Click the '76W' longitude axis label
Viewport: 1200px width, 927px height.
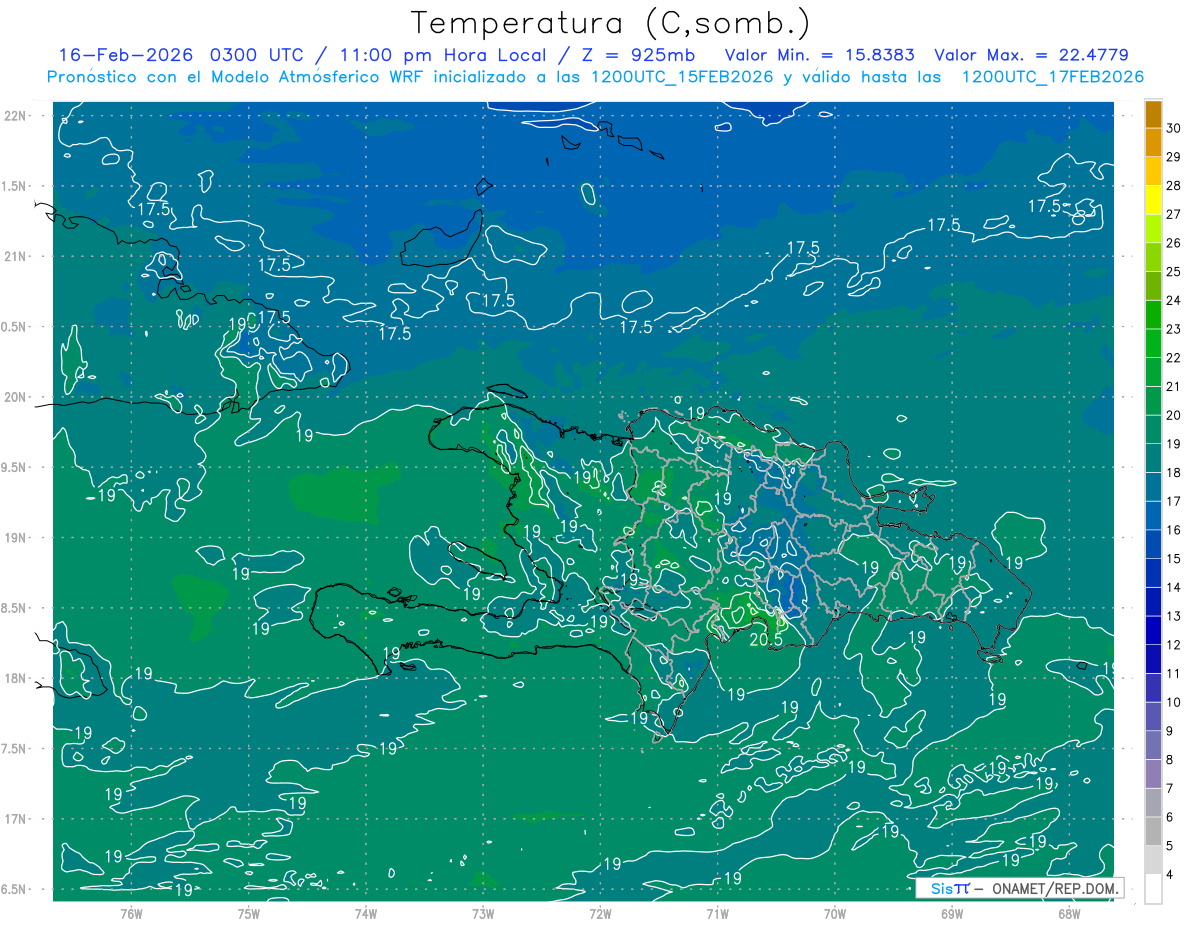point(131,913)
